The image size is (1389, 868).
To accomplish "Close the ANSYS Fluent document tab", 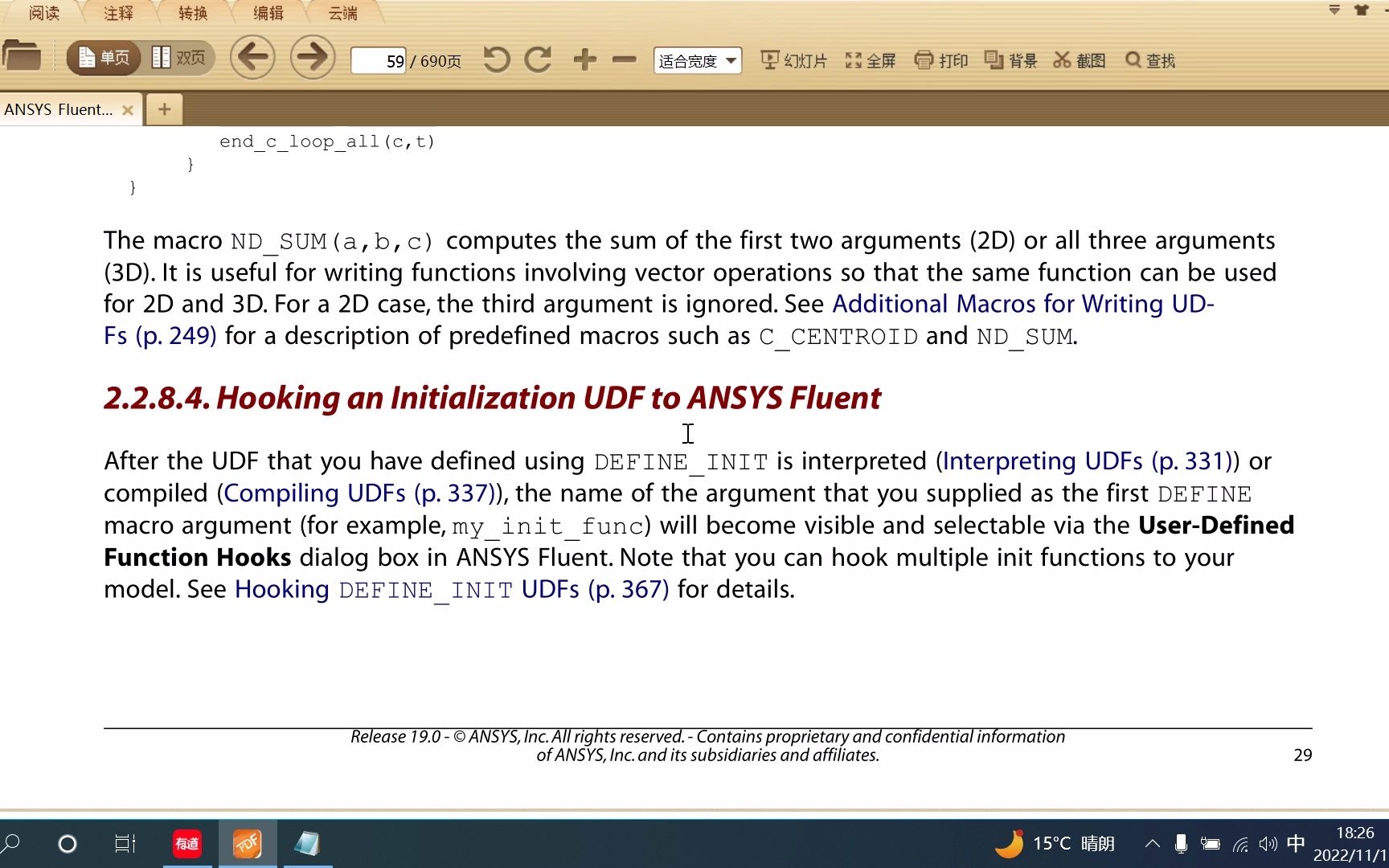I will [127, 110].
